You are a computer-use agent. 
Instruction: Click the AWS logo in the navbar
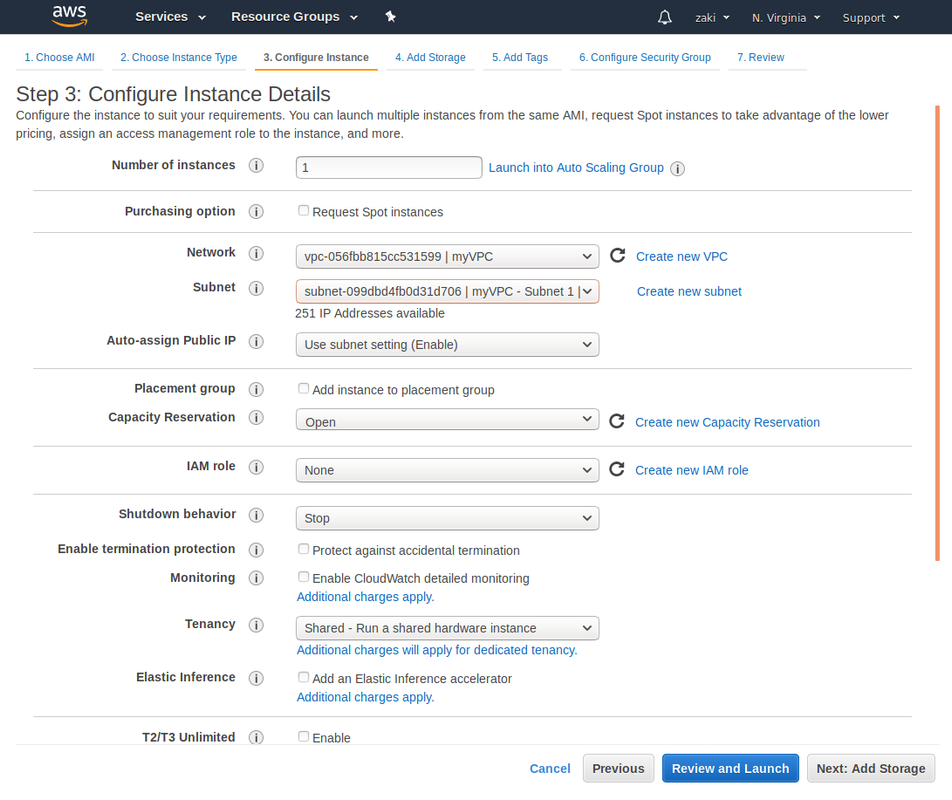click(68, 15)
